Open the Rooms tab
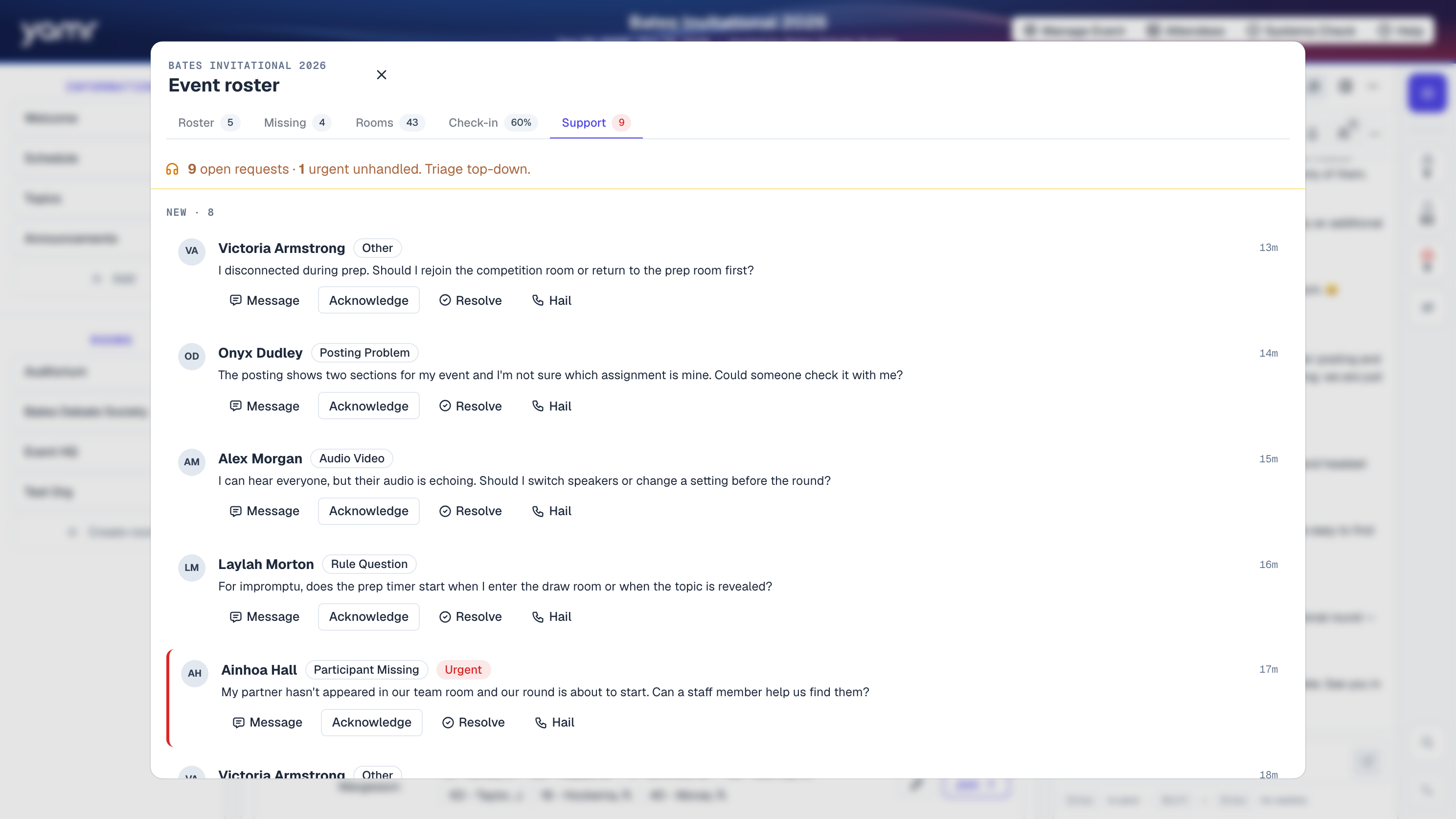Image resolution: width=1456 pixels, height=819 pixels. point(390,123)
